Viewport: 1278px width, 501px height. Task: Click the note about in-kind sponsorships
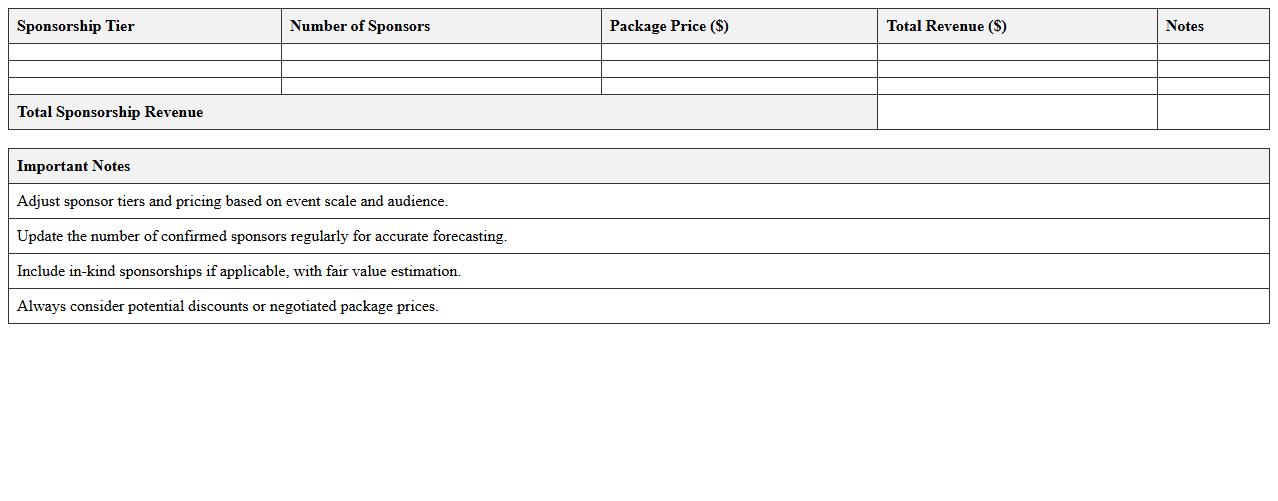point(239,271)
